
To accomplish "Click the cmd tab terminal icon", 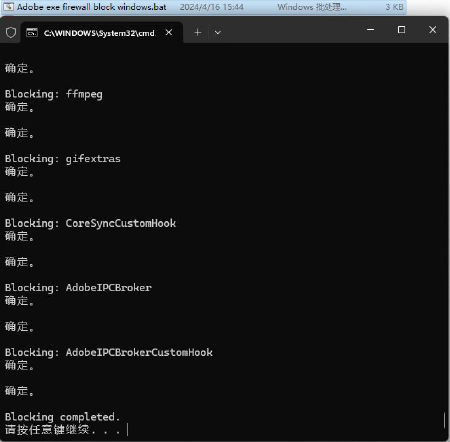I will pyautogui.click(x=32, y=33).
